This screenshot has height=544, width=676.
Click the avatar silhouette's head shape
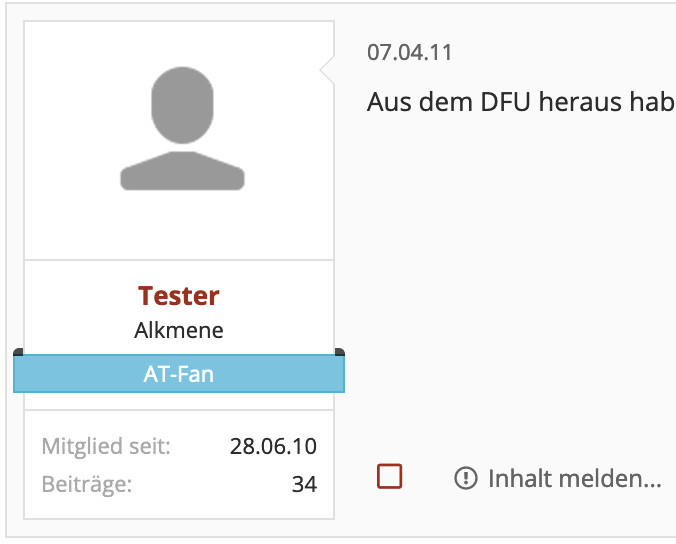point(182,105)
